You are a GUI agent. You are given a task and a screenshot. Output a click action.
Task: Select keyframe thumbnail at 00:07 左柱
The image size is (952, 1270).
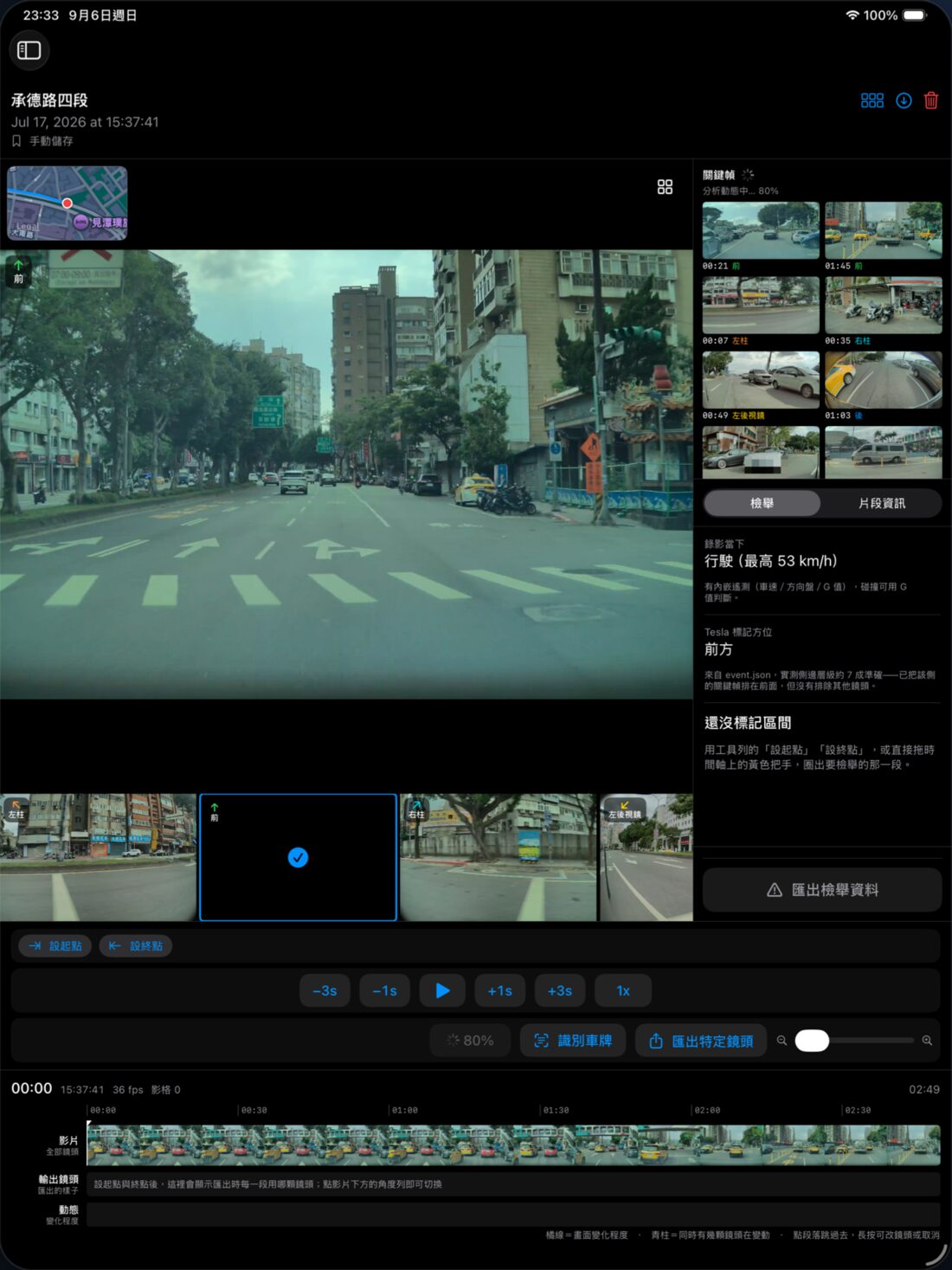[761, 305]
